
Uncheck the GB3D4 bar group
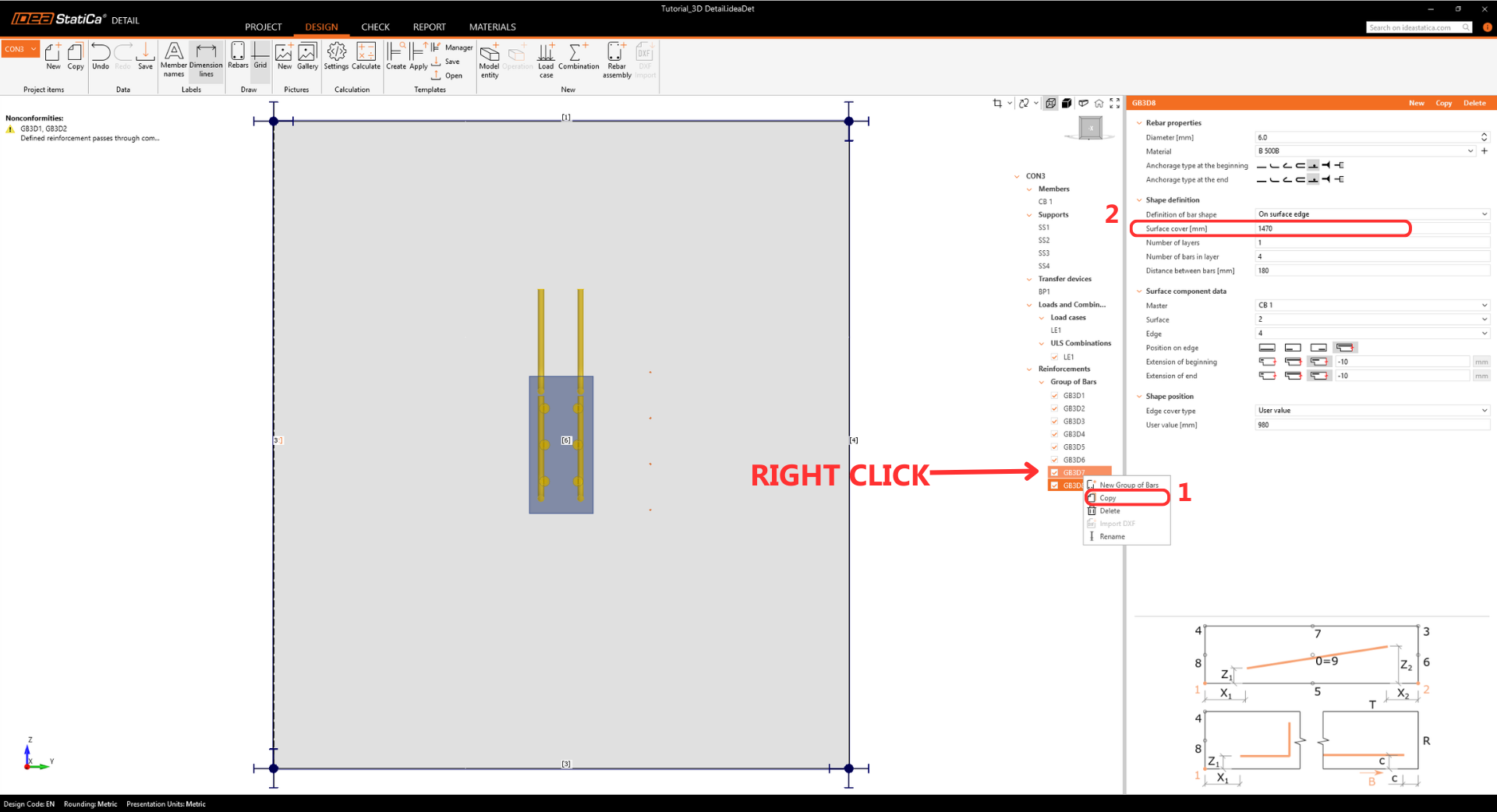(1054, 434)
